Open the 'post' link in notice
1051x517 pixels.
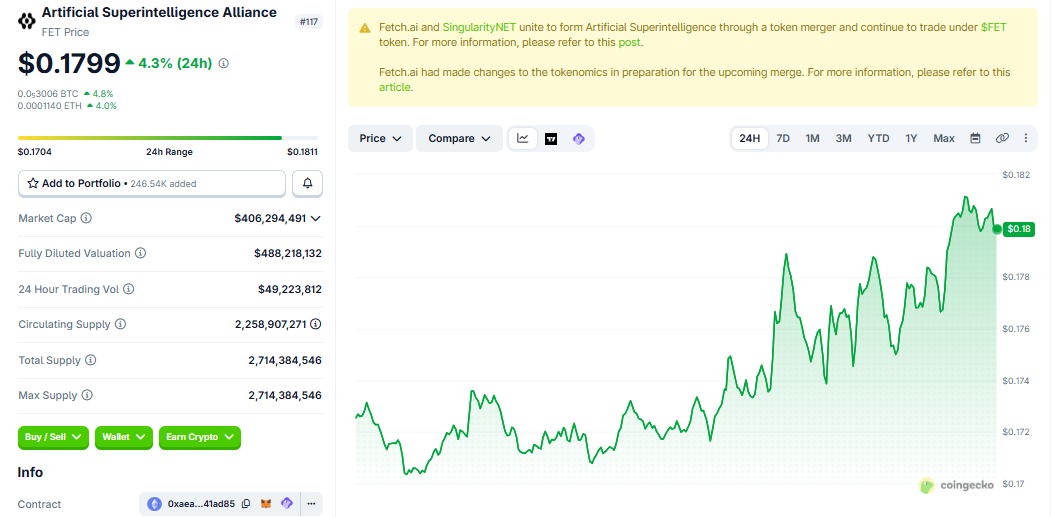pyautogui.click(x=629, y=42)
